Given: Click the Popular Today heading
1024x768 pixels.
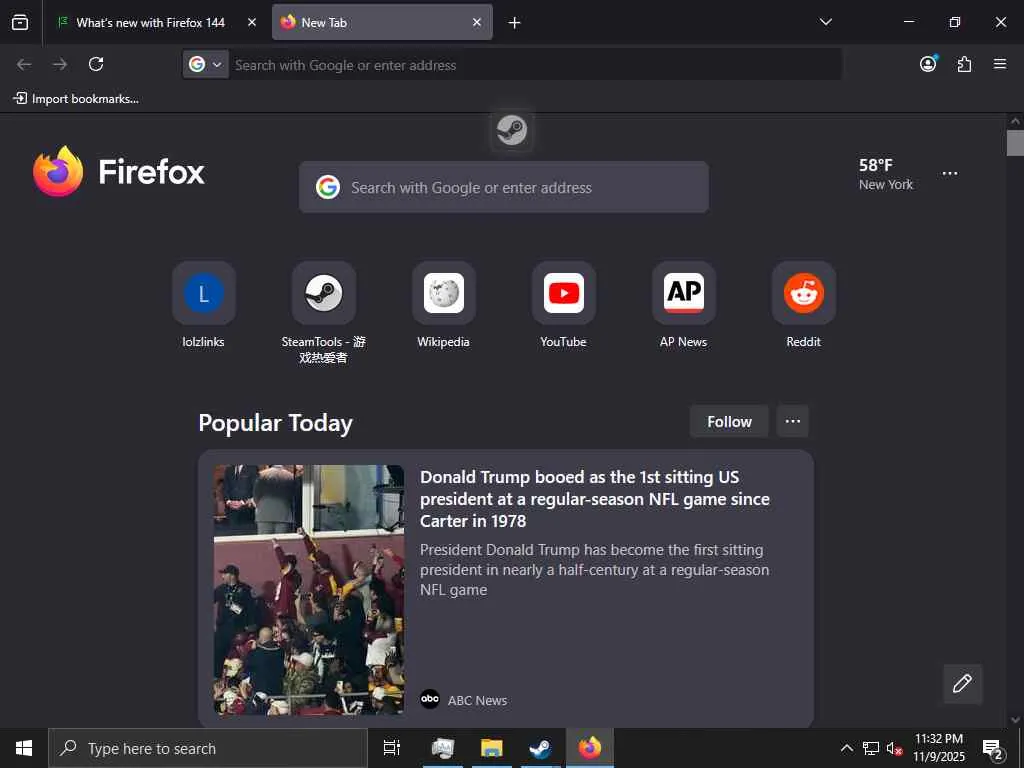Looking at the screenshot, I should point(276,423).
